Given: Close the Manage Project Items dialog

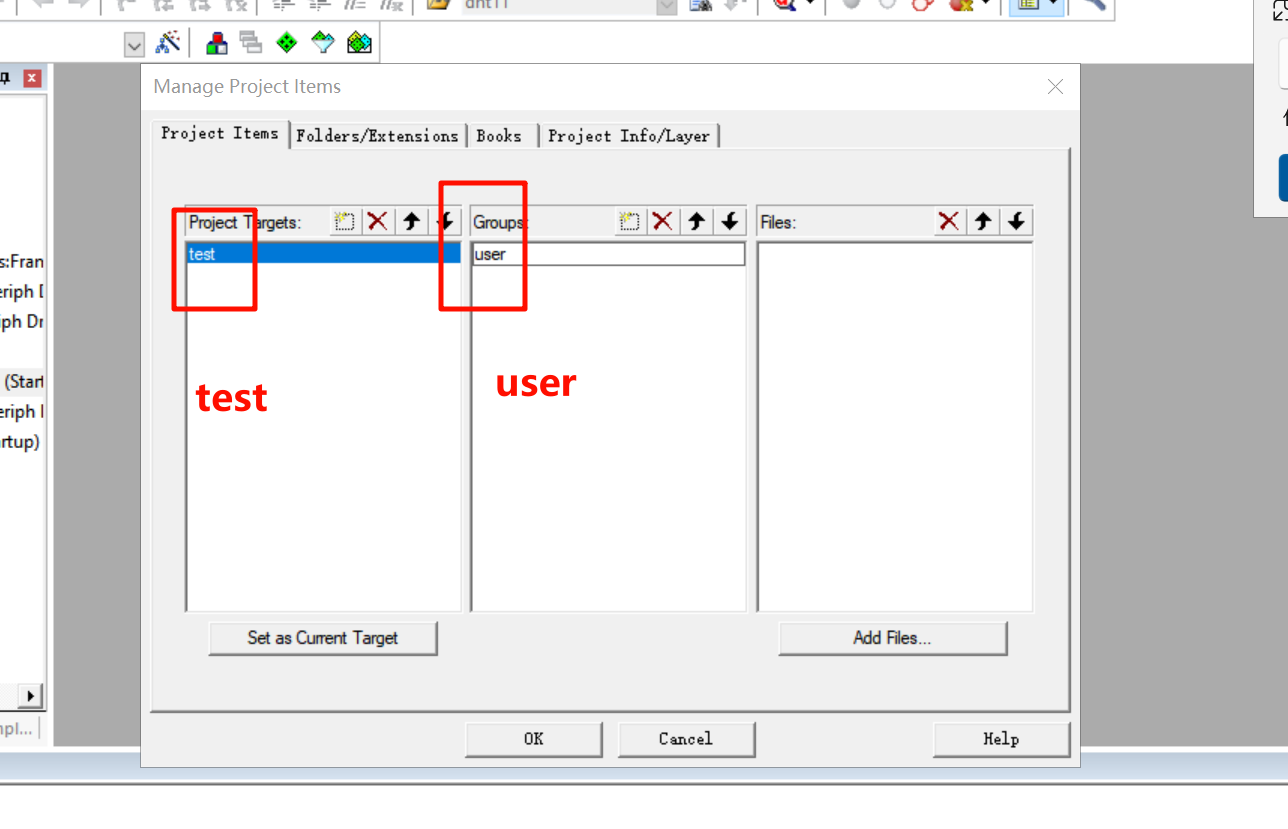Looking at the screenshot, I should pos(1055,87).
